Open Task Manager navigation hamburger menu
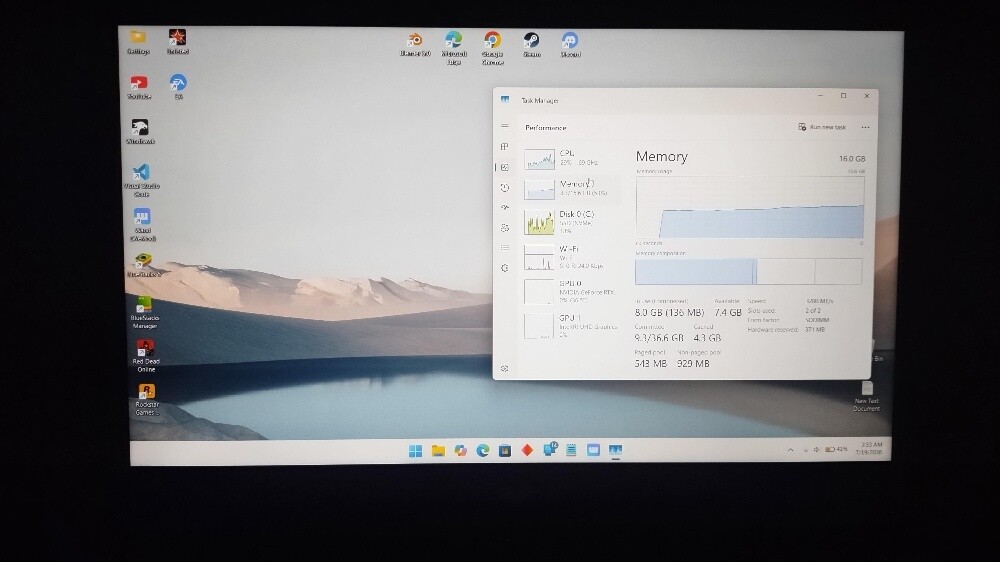 [x=504, y=126]
